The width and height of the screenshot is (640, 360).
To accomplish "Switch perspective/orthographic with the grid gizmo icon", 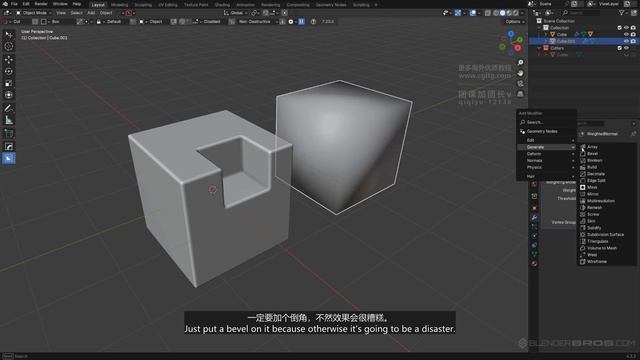I will click(520, 94).
